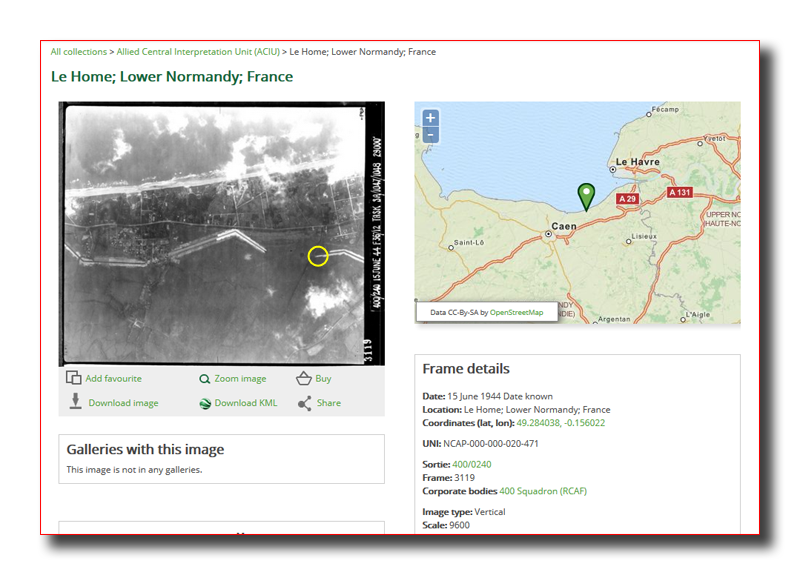Click the Zoom image magnifier icon

205,379
